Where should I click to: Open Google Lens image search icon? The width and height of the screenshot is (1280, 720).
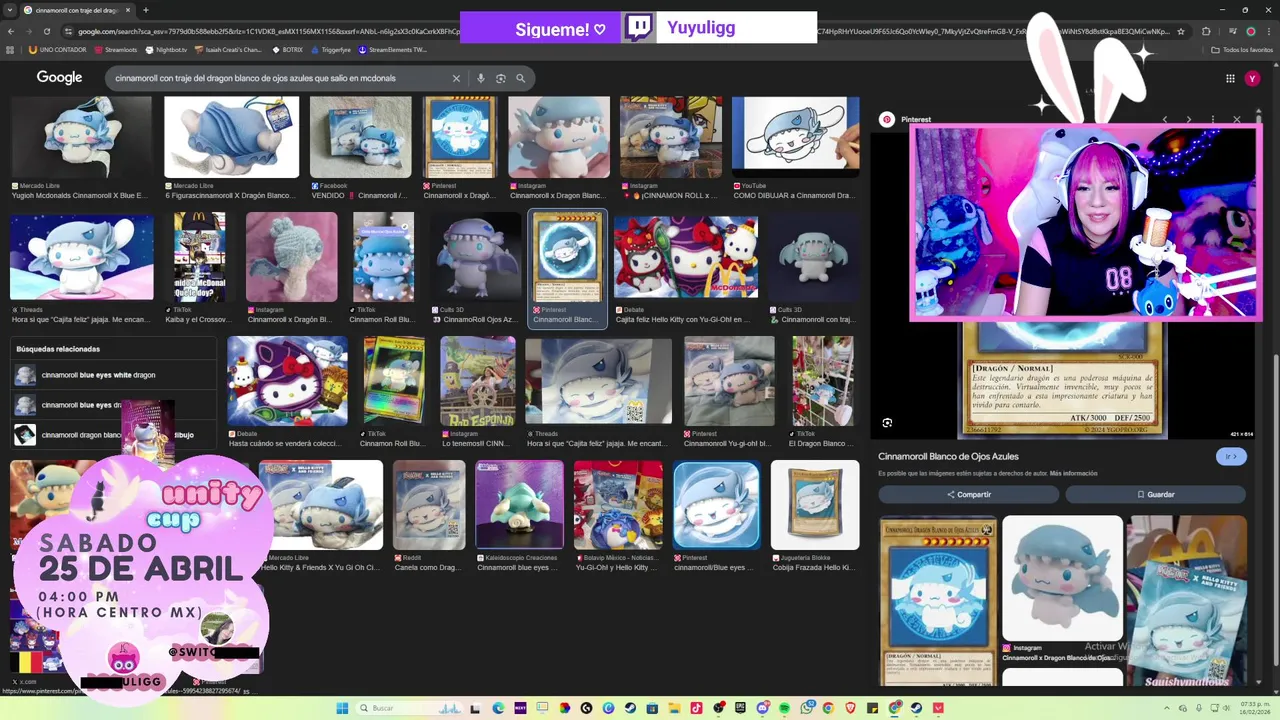point(500,78)
